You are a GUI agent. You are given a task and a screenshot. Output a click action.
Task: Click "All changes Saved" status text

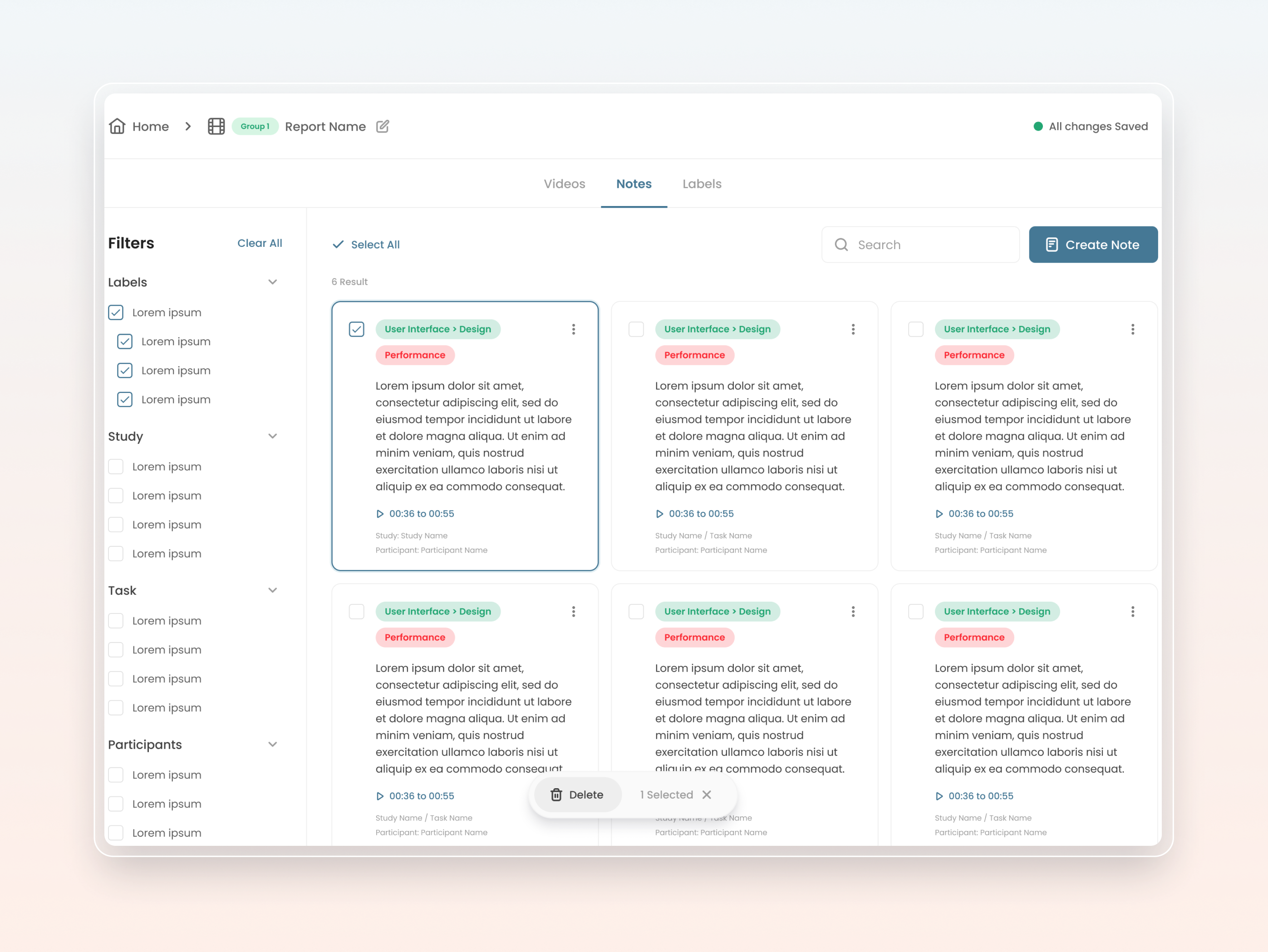coord(1098,126)
